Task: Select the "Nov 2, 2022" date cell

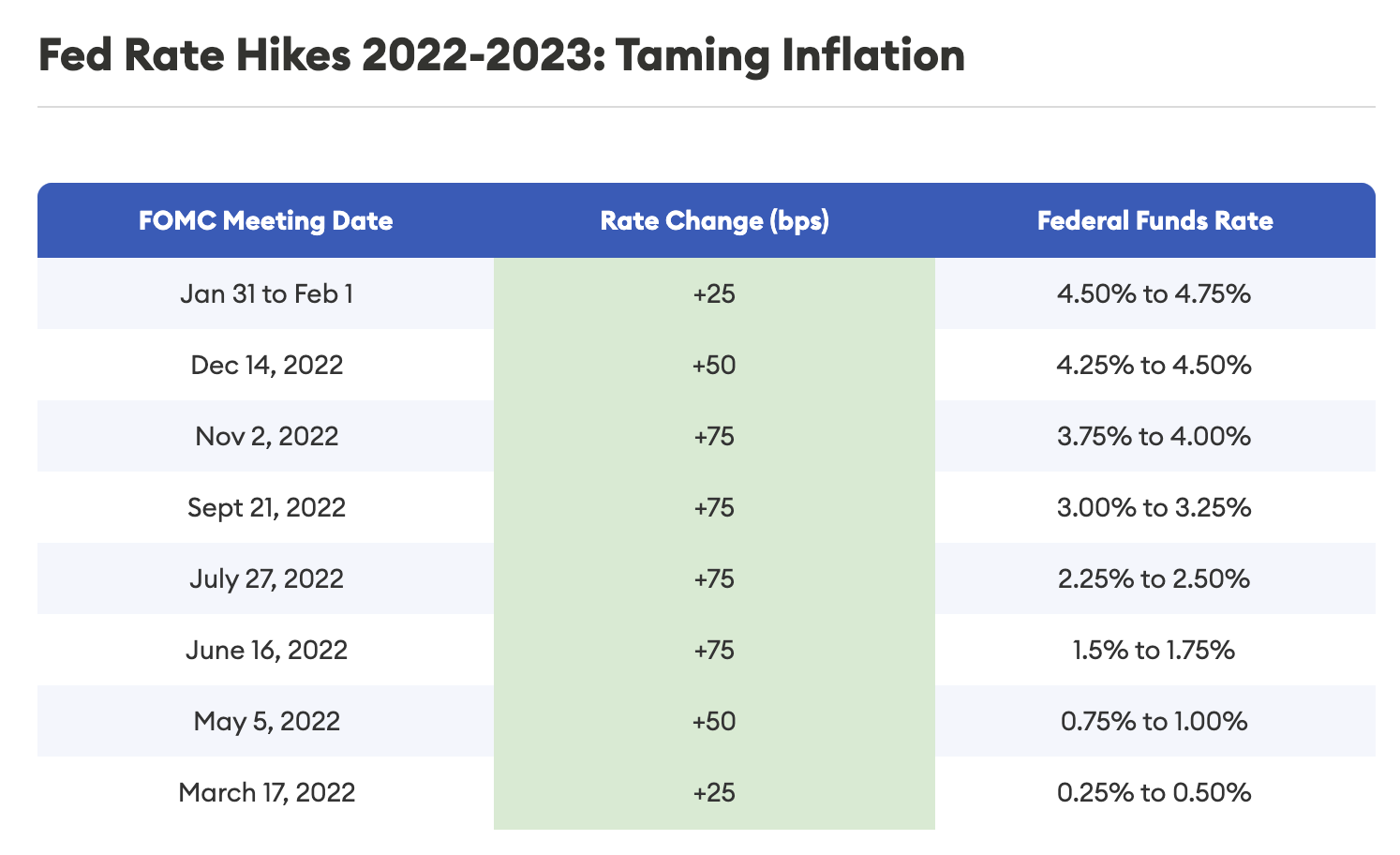Action: [x=266, y=436]
